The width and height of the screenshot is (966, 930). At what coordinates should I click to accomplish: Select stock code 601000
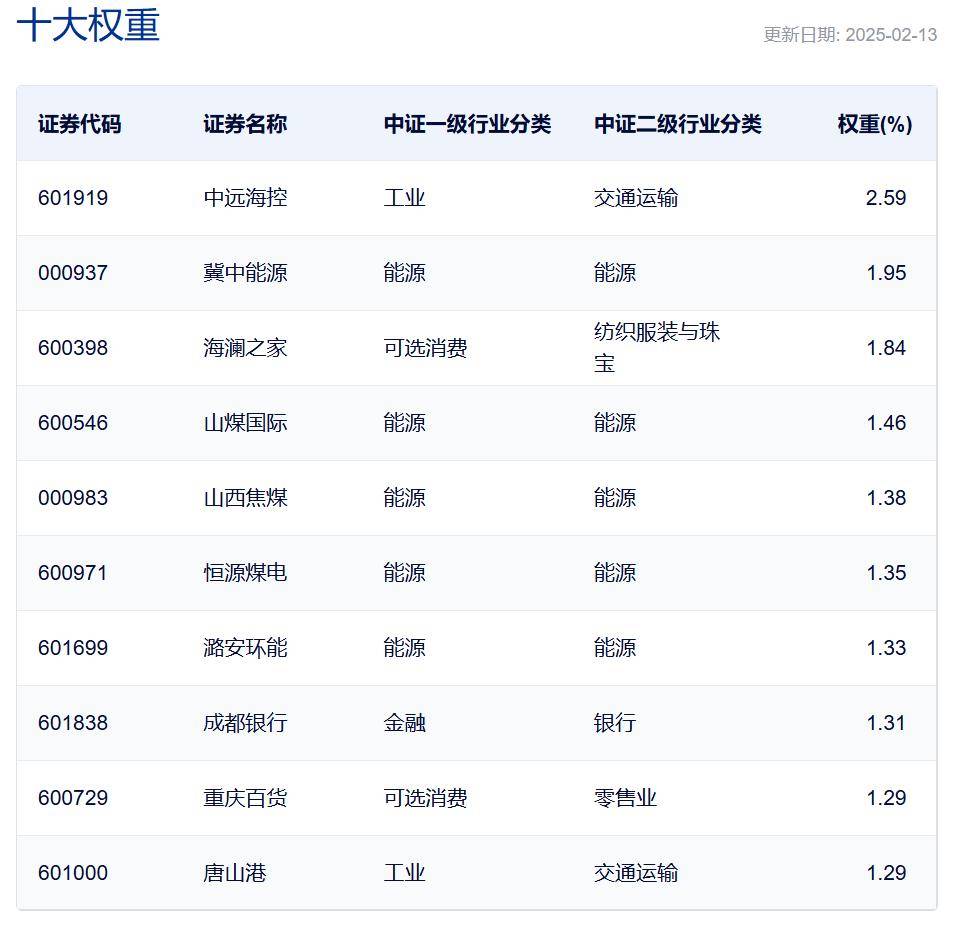click(73, 874)
